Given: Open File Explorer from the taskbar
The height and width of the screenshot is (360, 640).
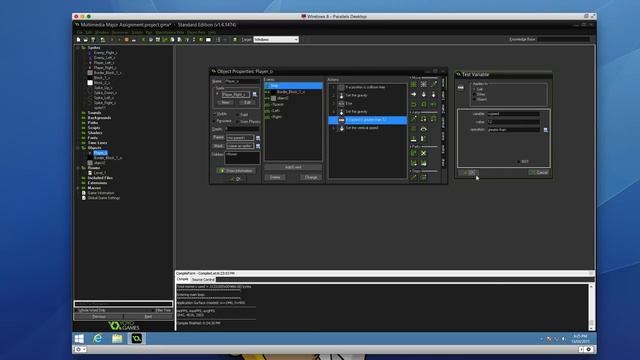Looking at the screenshot, I should click(x=117, y=338).
